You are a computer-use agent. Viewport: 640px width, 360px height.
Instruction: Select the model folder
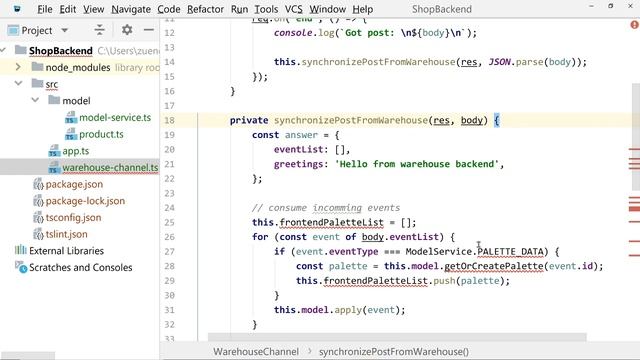pos(76,101)
